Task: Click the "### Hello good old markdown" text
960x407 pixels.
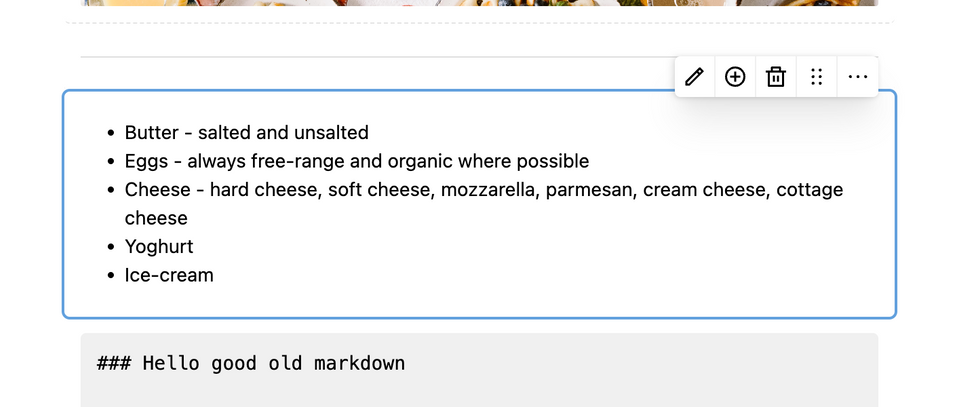Action: coord(251,363)
